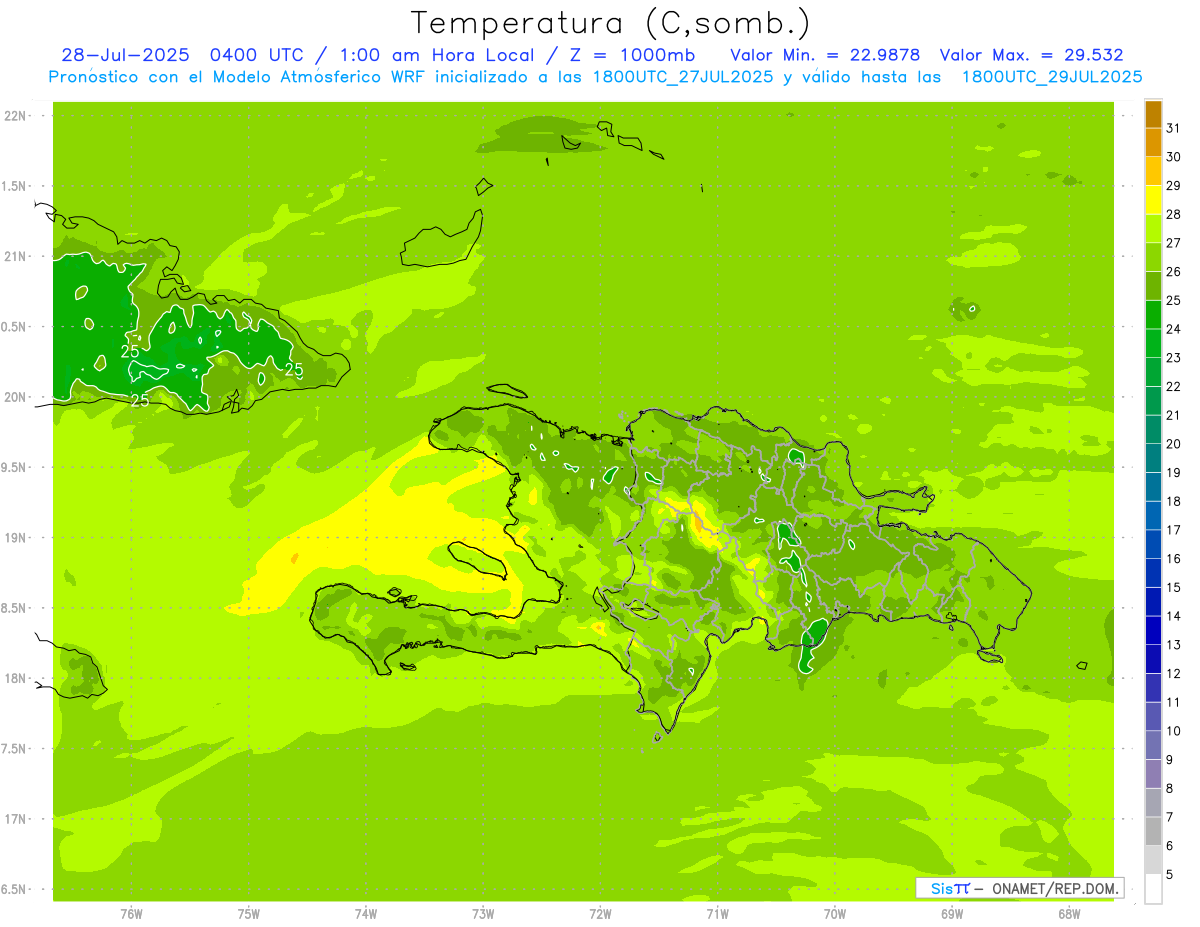Click the legend value 12
Image resolution: width=1200 pixels, height=927 pixels.
click(1173, 674)
